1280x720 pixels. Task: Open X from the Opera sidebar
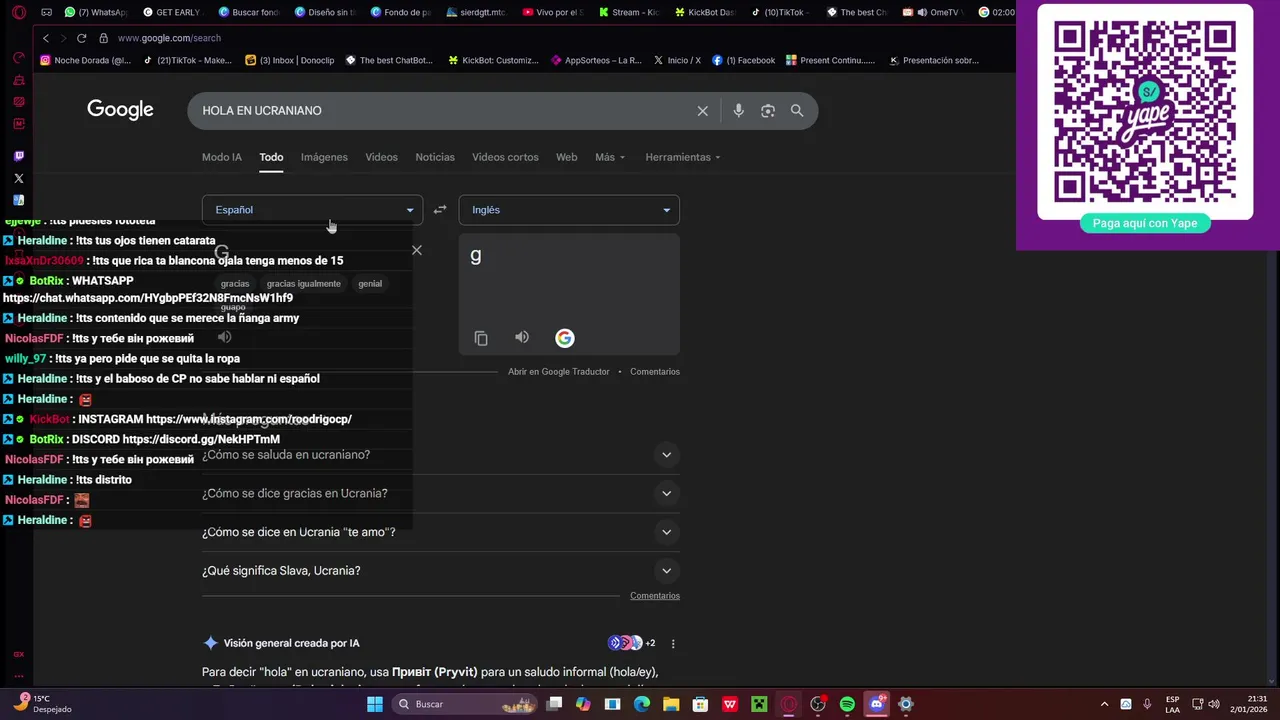click(x=18, y=178)
